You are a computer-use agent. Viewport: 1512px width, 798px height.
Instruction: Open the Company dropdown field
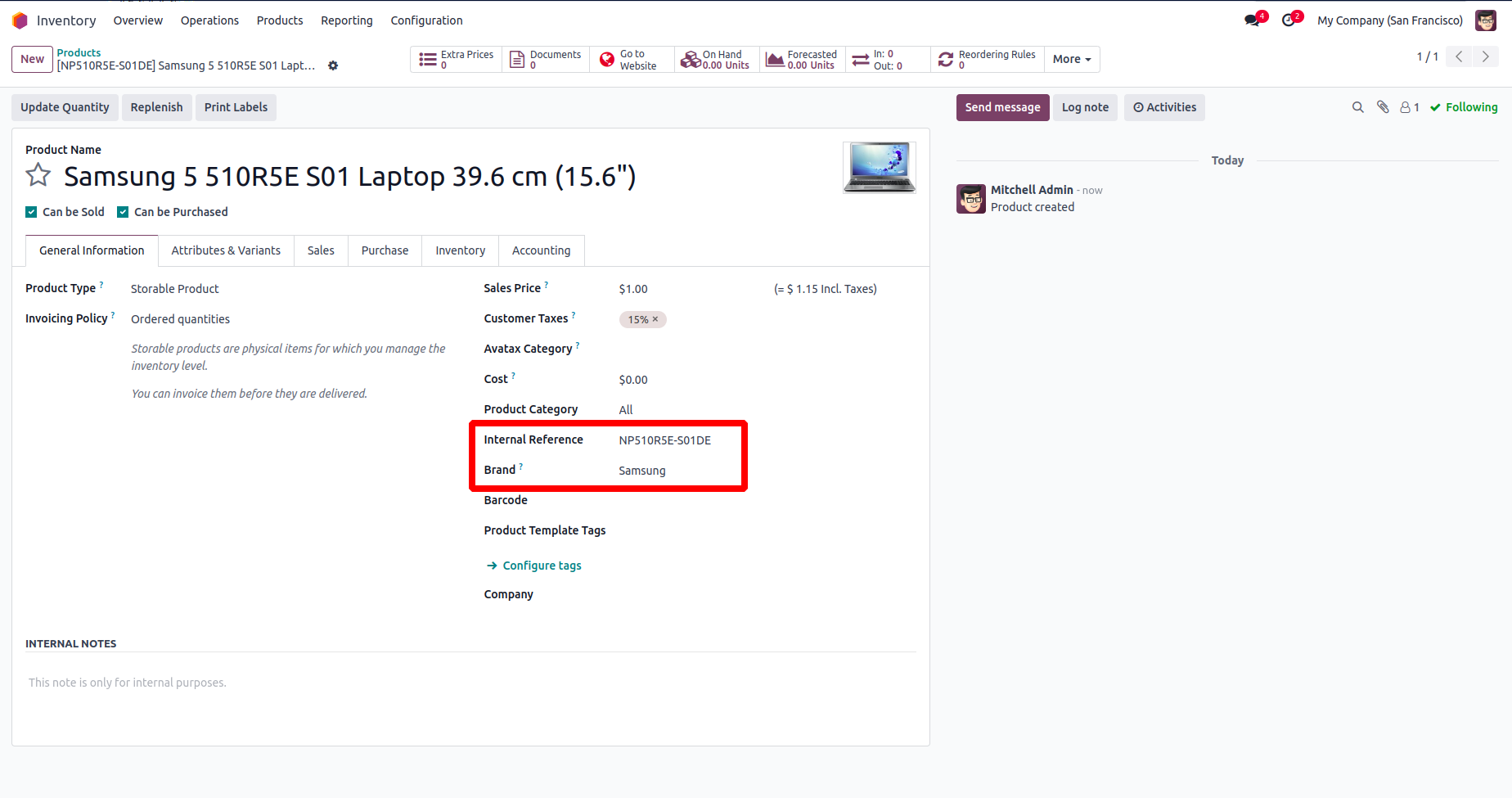pos(767,595)
